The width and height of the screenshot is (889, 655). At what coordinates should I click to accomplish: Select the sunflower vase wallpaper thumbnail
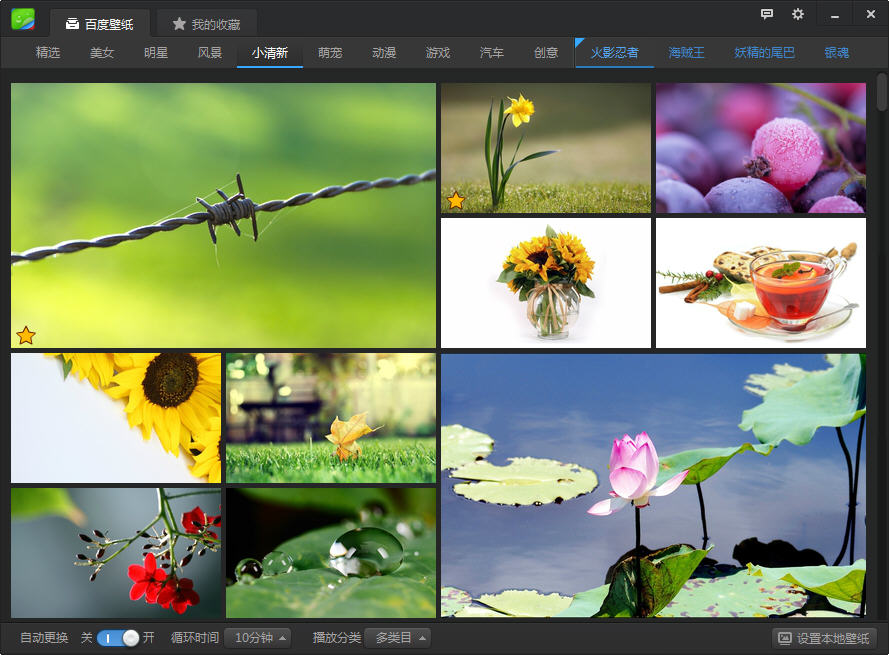[x=546, y=283]
